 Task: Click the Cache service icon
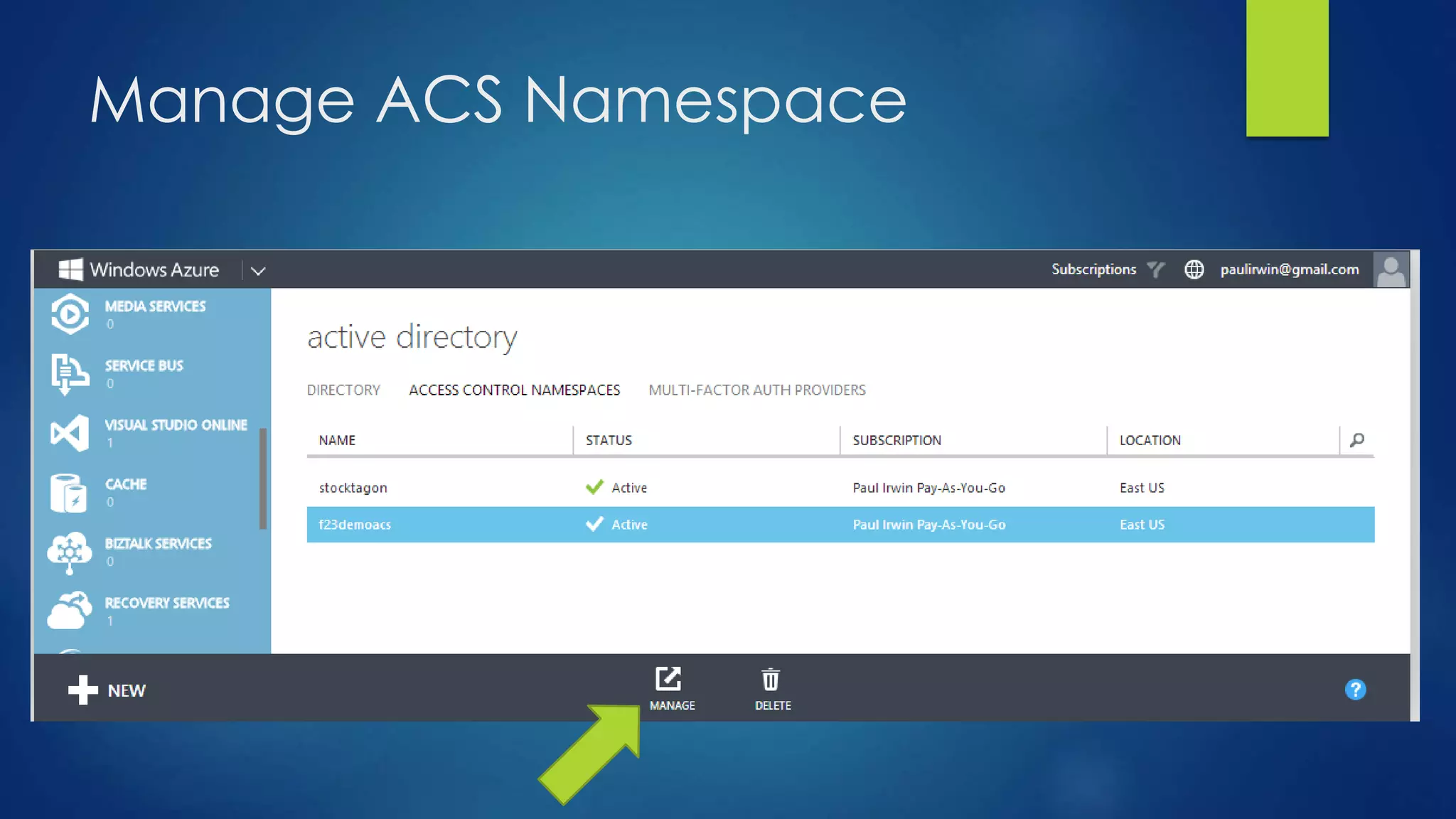pyautogui.click(x=69, y=492)
